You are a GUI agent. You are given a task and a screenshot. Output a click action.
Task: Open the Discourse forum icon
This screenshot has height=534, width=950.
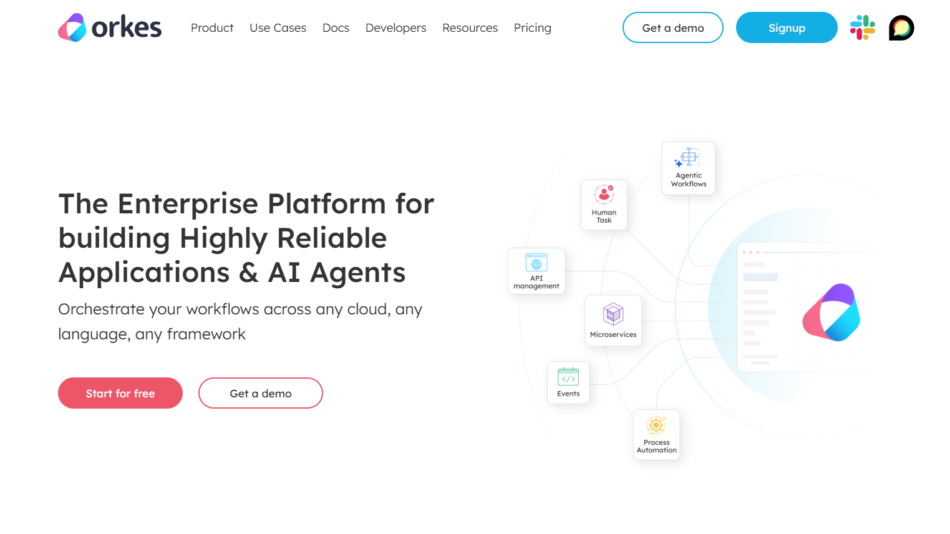click(901, 28)
